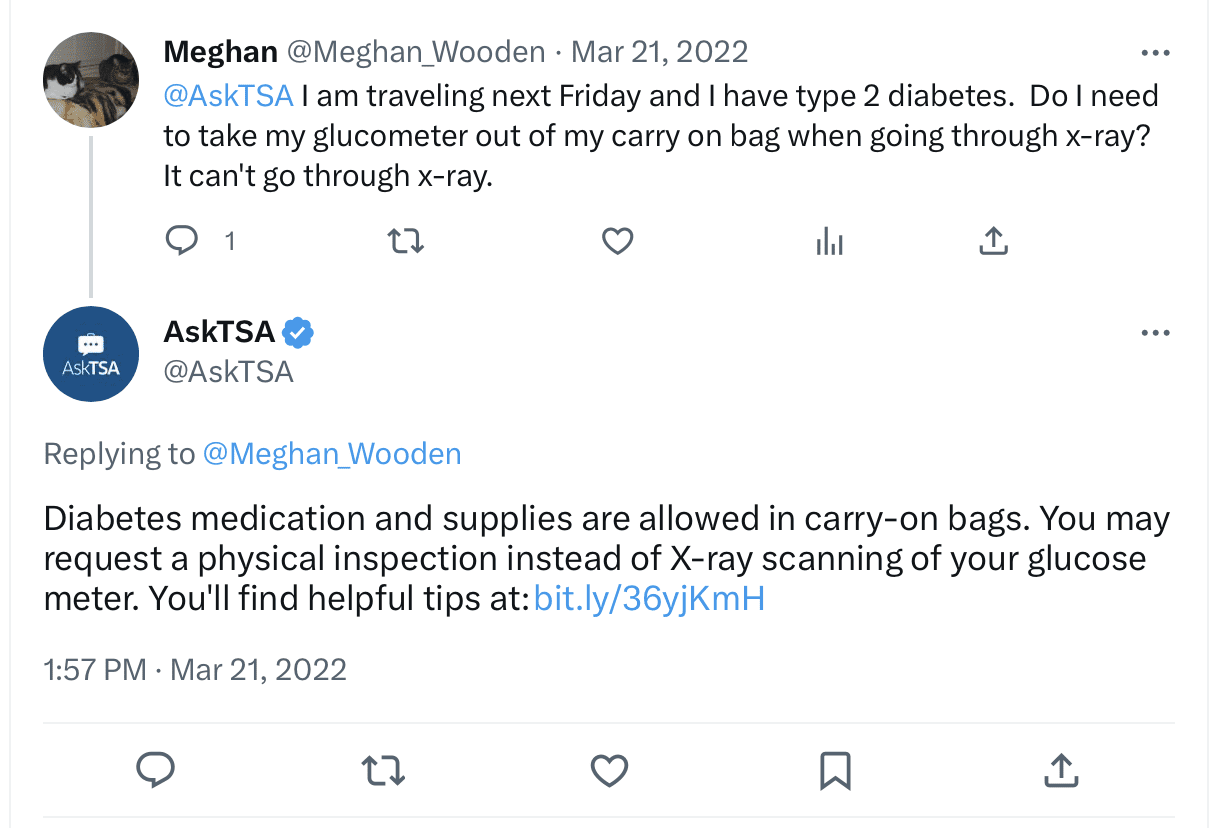Open more options on AskTSA's tweet
The width and height of the screenshot is (1222, 828).
[x=1156, y=332]
